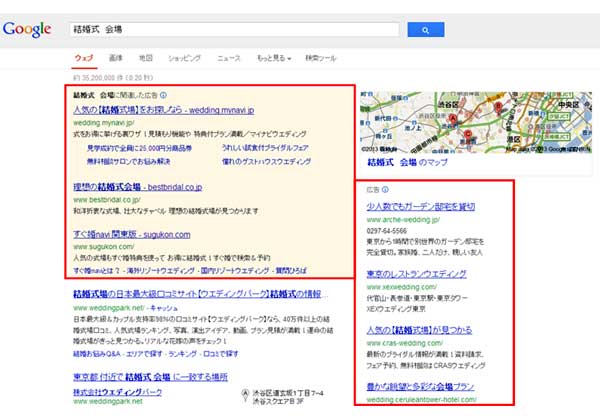Open the ショッピング tab

click(x=184, y=58)
